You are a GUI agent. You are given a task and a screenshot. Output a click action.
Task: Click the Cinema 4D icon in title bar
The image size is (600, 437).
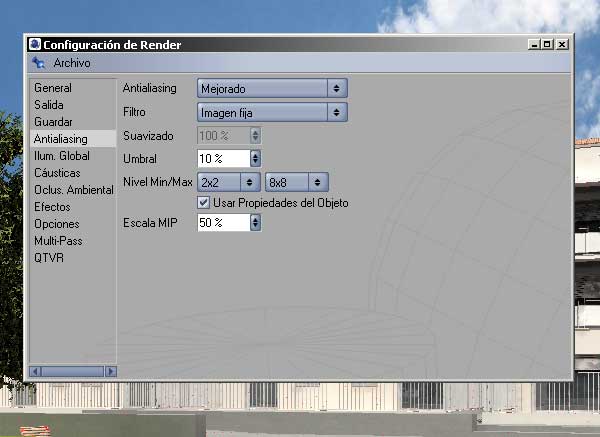pos(35,44)
